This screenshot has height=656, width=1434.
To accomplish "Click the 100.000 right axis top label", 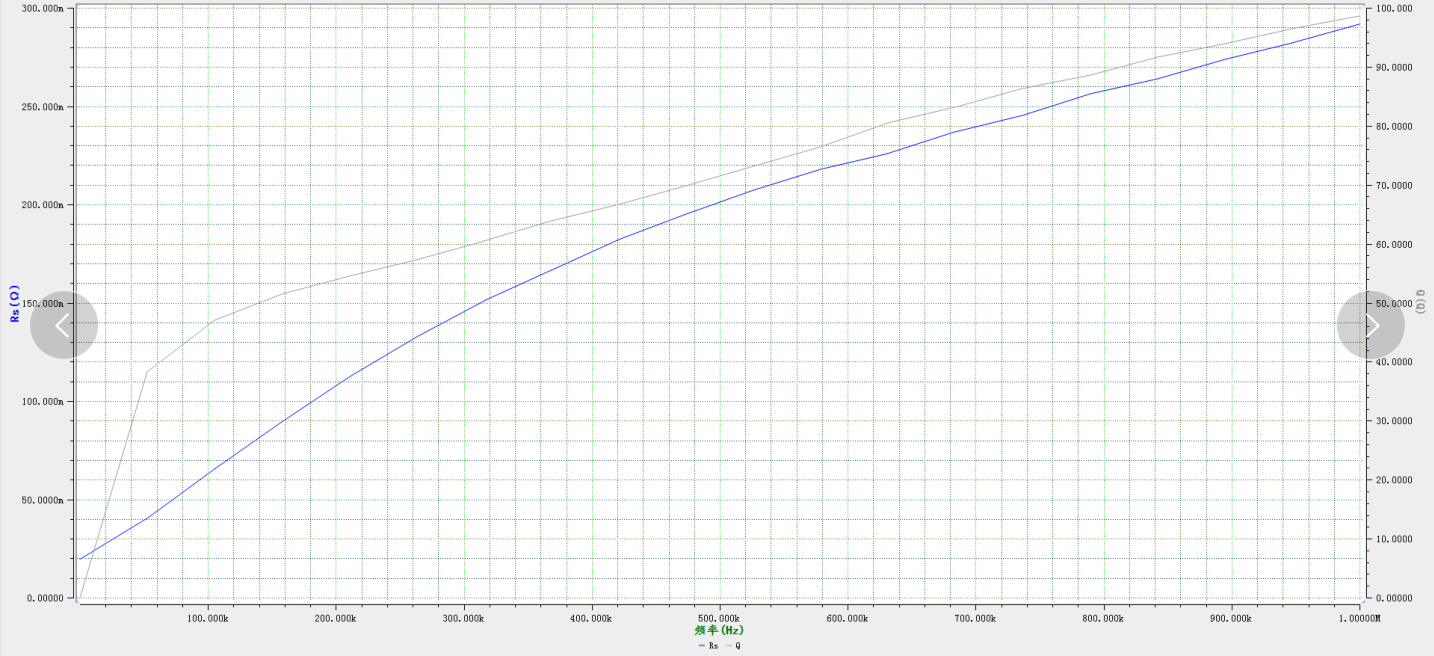I will (1393, 9).
